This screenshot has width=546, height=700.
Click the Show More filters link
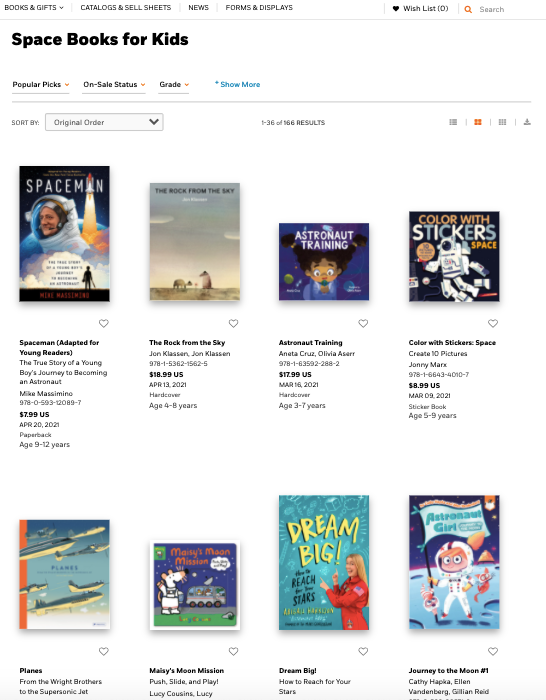238,84
